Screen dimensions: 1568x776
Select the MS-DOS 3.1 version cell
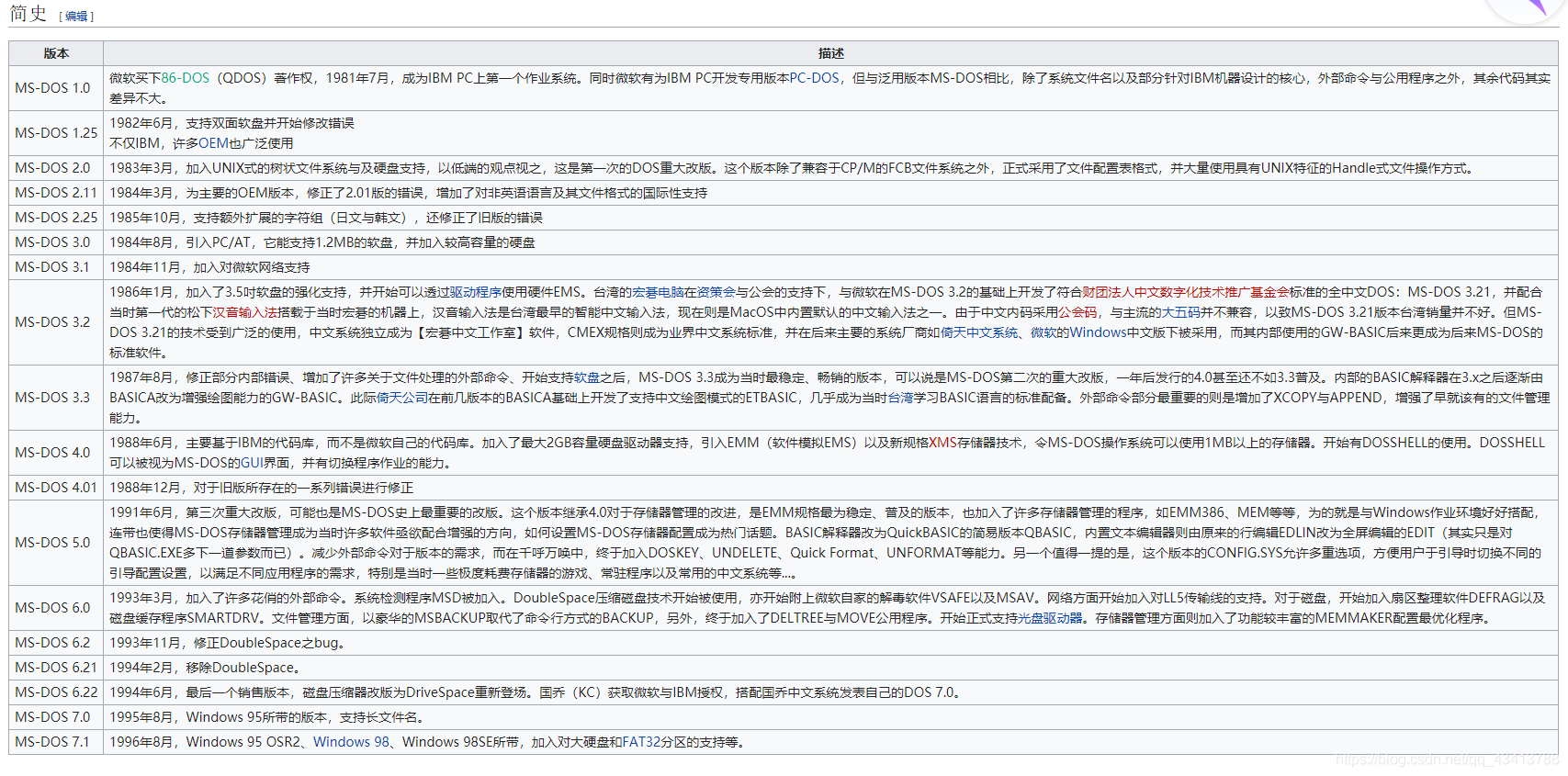click(56, 267)
